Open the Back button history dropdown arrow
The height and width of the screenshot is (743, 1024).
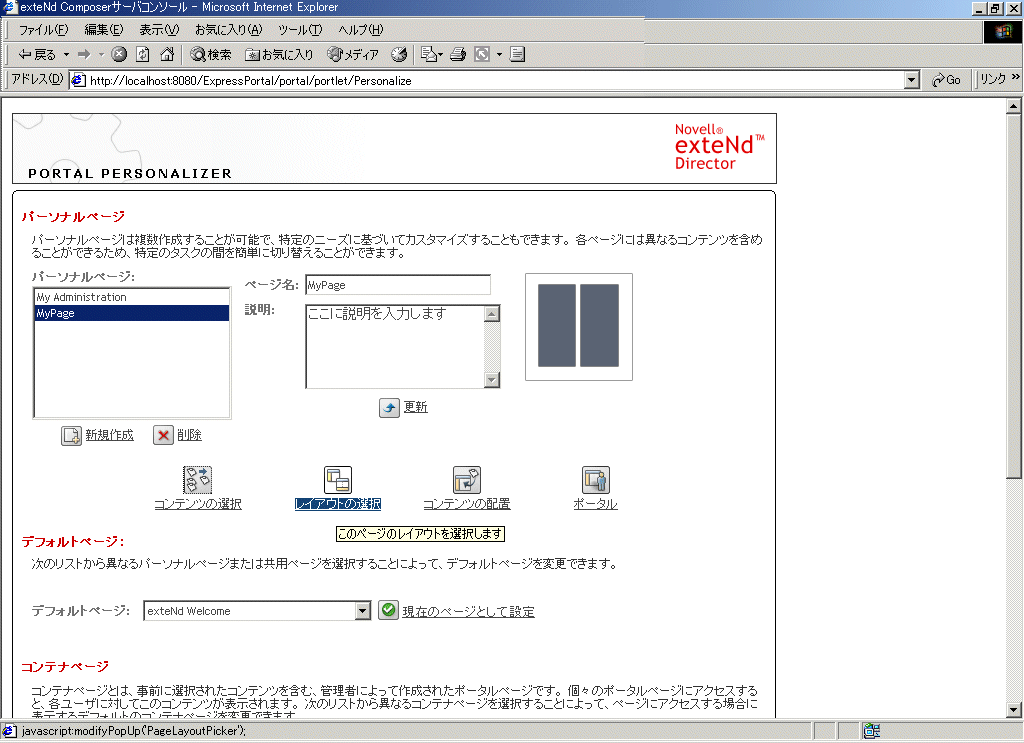coord(66,55)
